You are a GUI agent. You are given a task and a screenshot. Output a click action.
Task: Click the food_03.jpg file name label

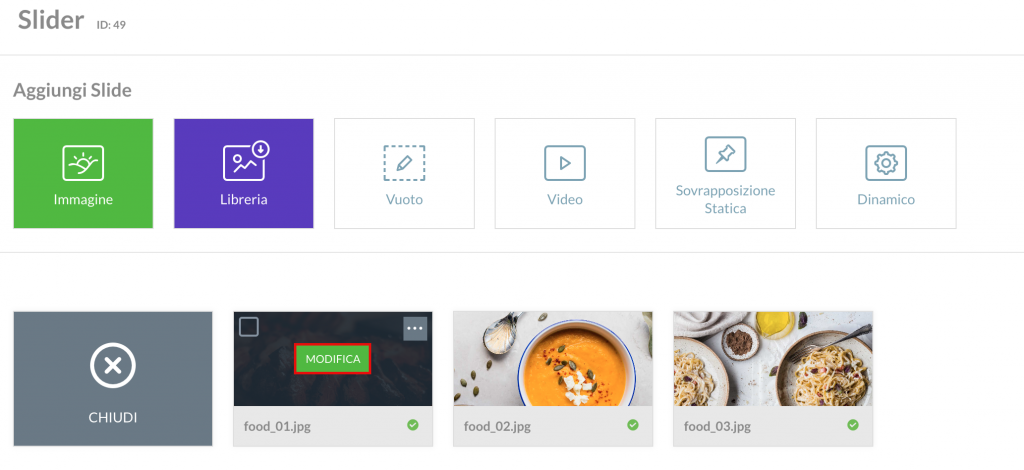(717, 427)
